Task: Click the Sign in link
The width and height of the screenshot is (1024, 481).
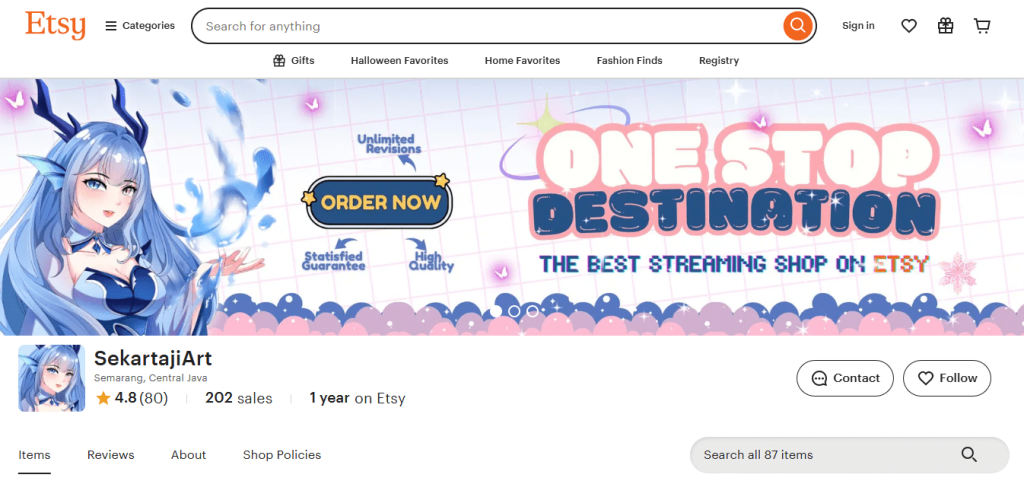Action: tap(858, 26)
